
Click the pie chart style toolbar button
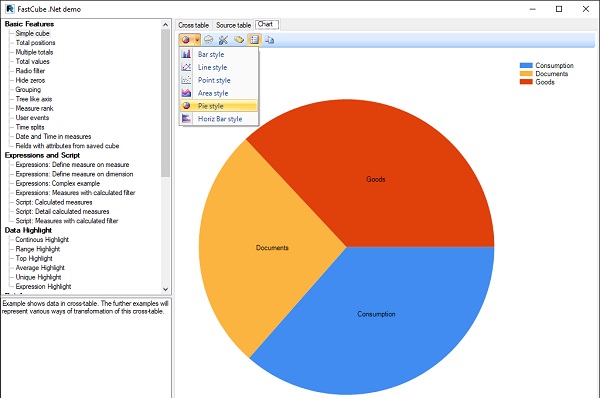186,40
